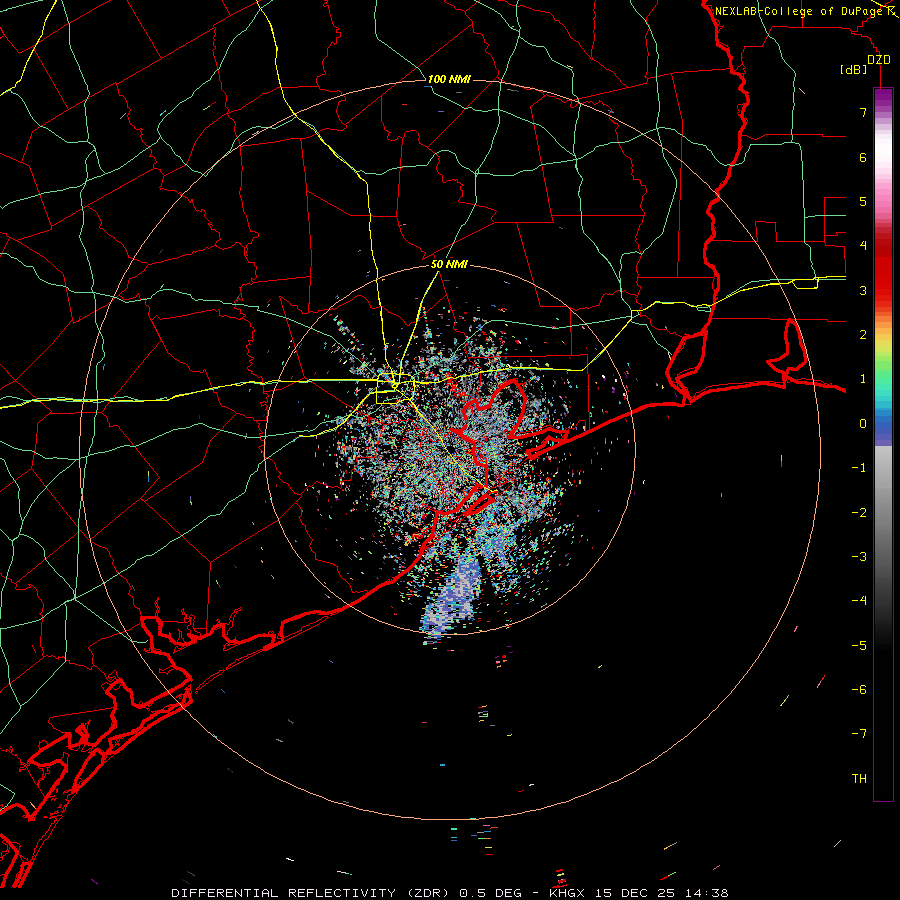Click the DZD [dB] legend title
This screenshot has height=900, width=900.
point(866,64)
